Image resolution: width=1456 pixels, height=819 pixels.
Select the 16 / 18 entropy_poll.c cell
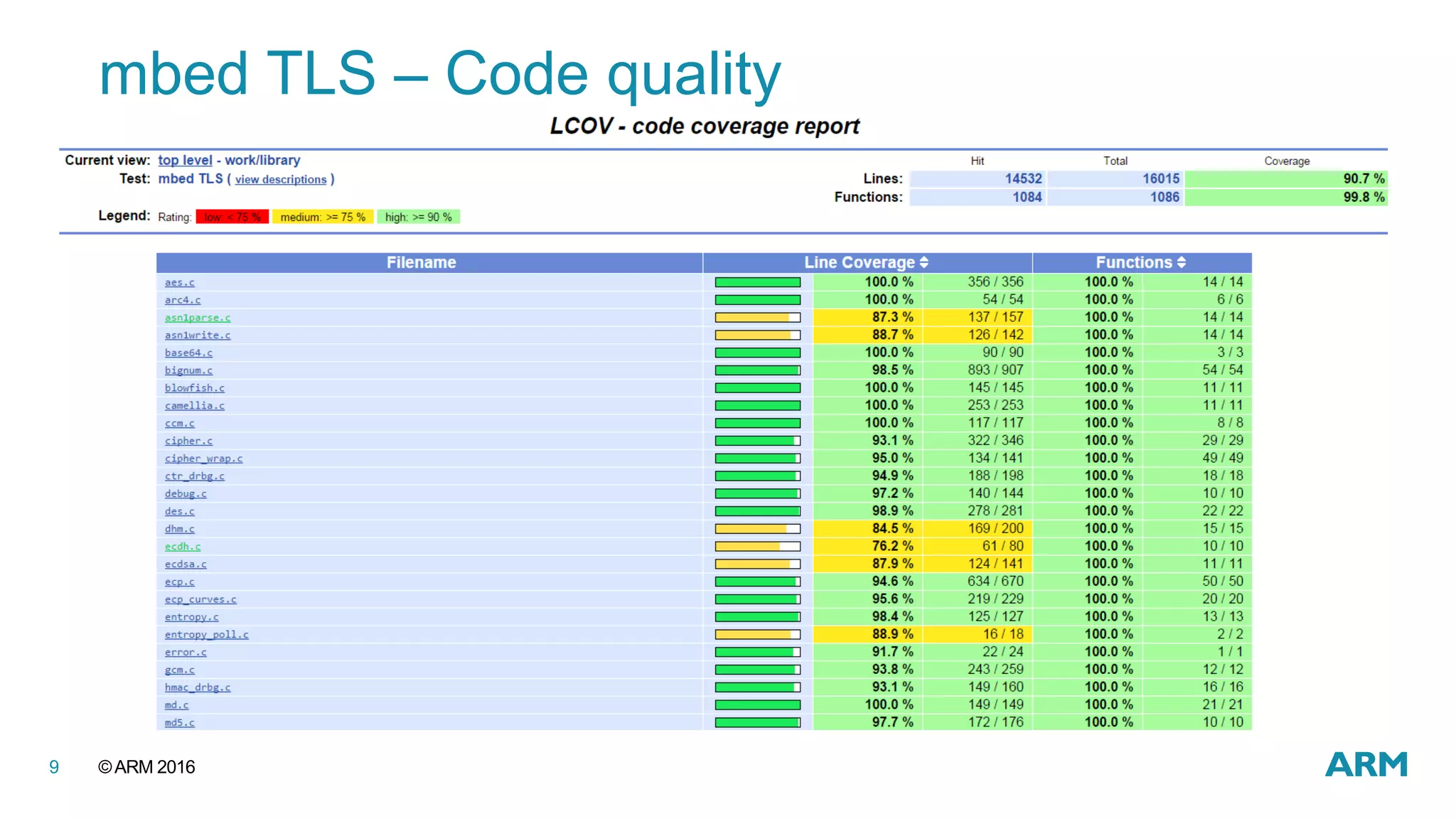(x=978, y=634)
